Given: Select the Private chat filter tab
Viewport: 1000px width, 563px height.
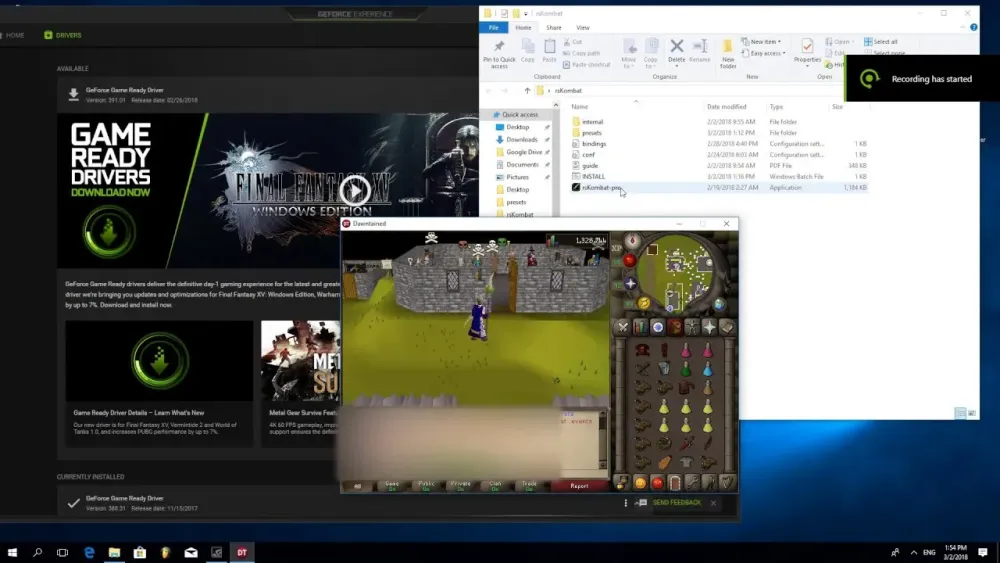Looking at the screenshot, I should (460, 486).
